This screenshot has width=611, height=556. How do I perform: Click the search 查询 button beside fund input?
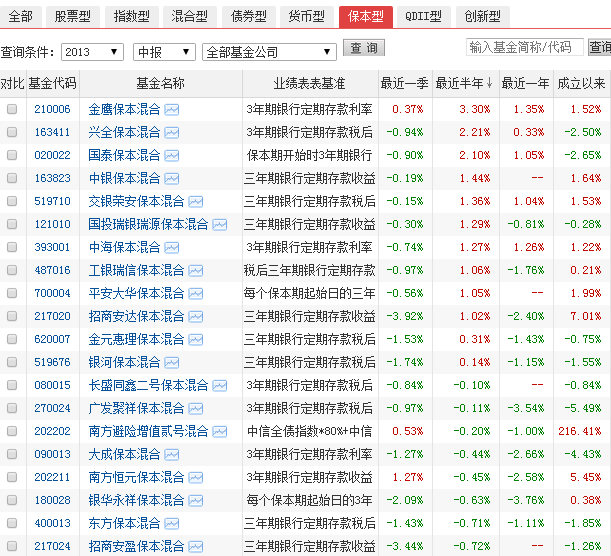(x=600, y=47)
